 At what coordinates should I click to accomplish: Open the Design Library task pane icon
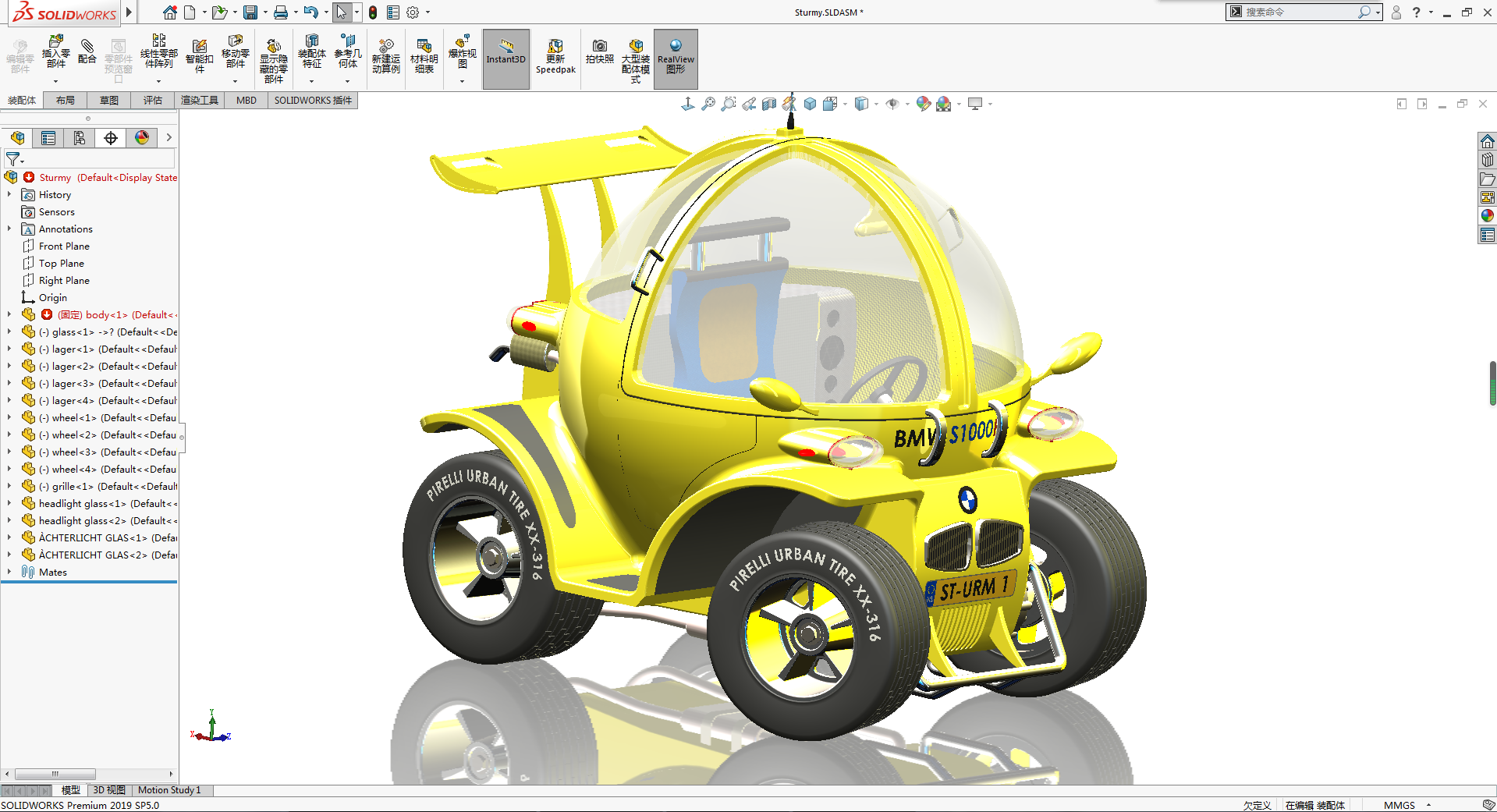tap(1488, 160)
